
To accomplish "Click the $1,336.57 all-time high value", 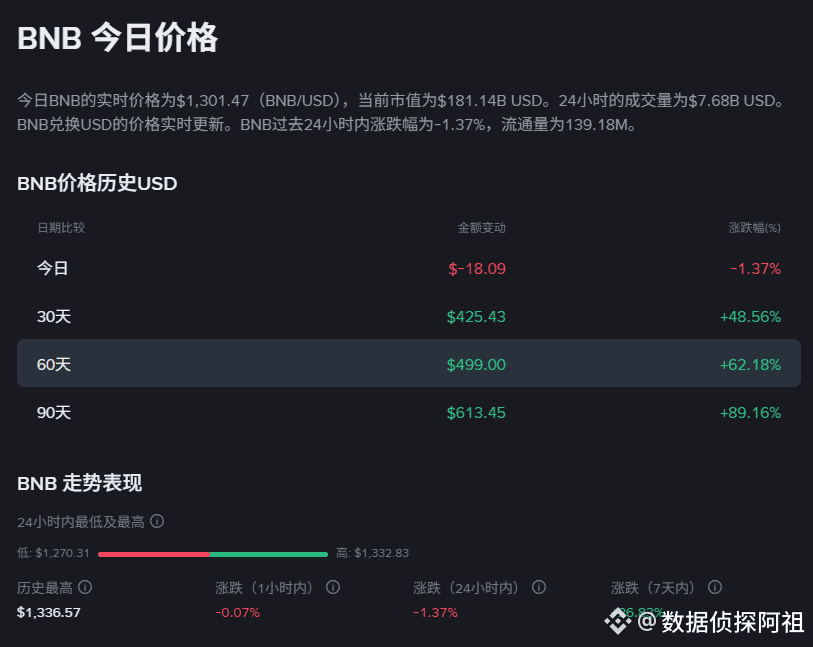I will click(x=48, y=612).
